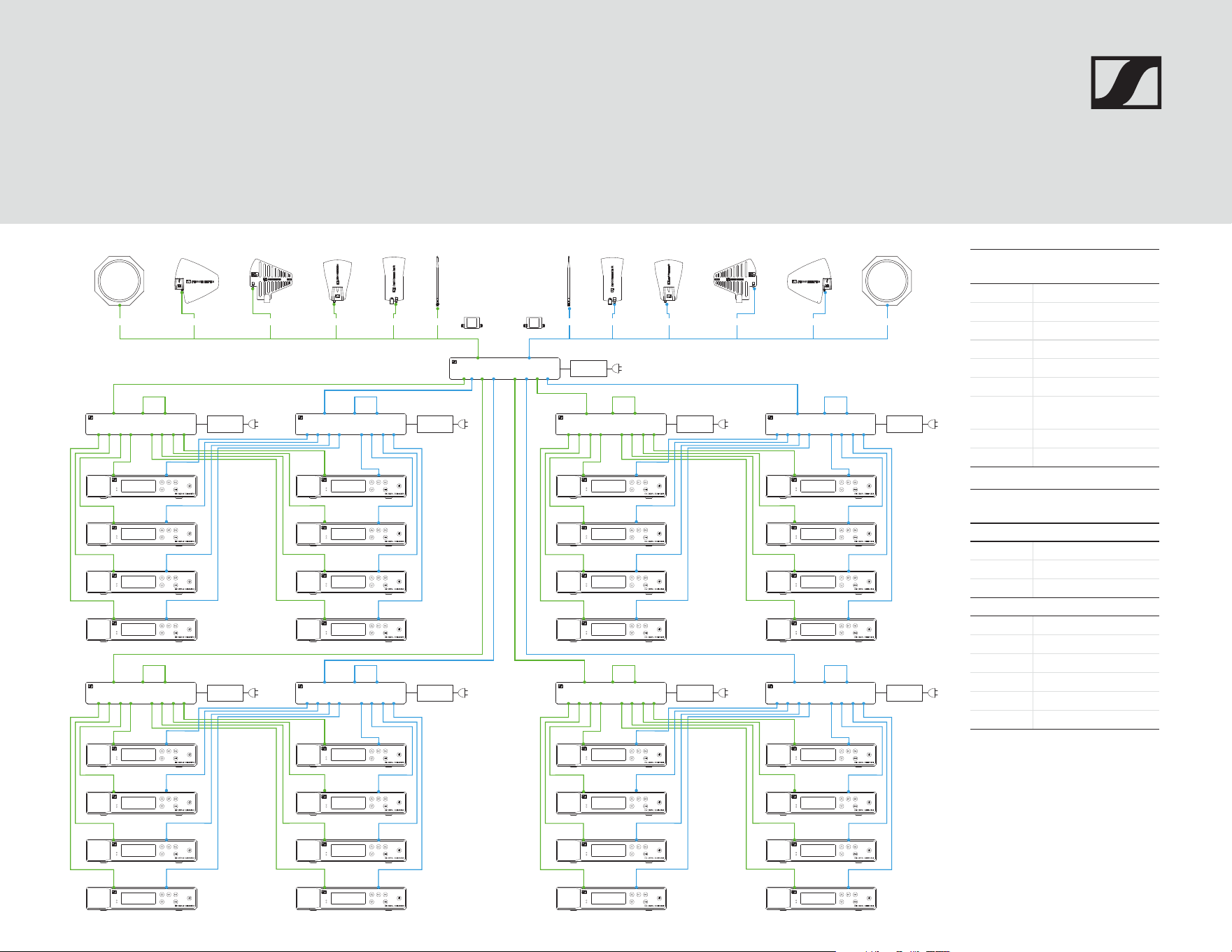Select the blue-wired antenna right of the blue rod

click(x=612, y=280)
